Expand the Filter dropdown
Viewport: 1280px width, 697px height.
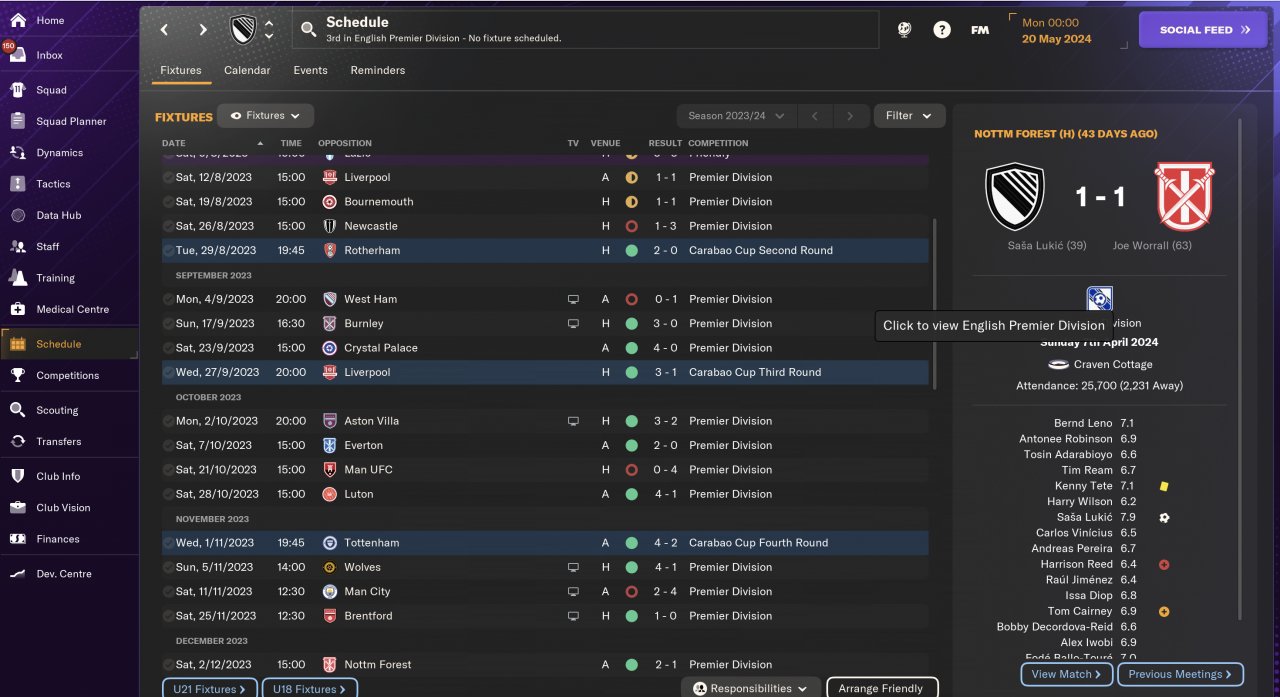pyautogui.click(x=909, y=116)
